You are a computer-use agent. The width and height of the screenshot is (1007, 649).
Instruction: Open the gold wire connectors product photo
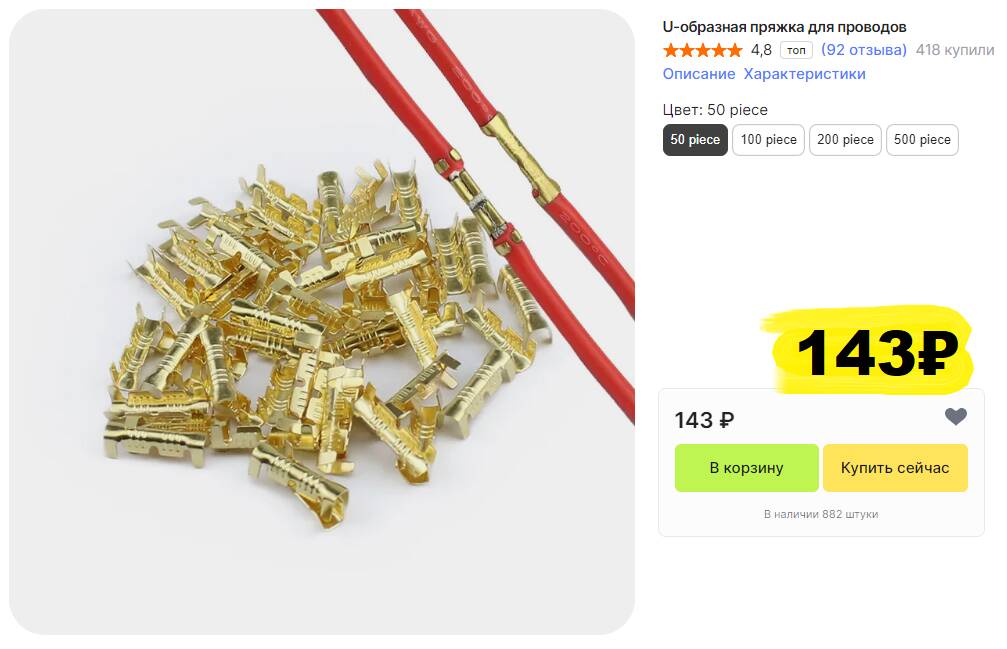click(x=322, y=322)
